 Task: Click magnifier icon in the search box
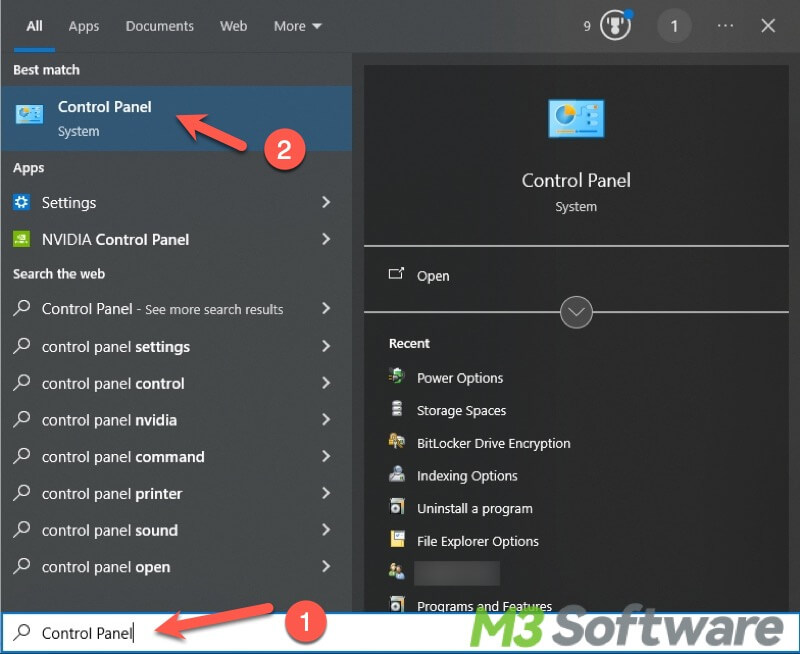pyautogui.click(x=22, y=633)
